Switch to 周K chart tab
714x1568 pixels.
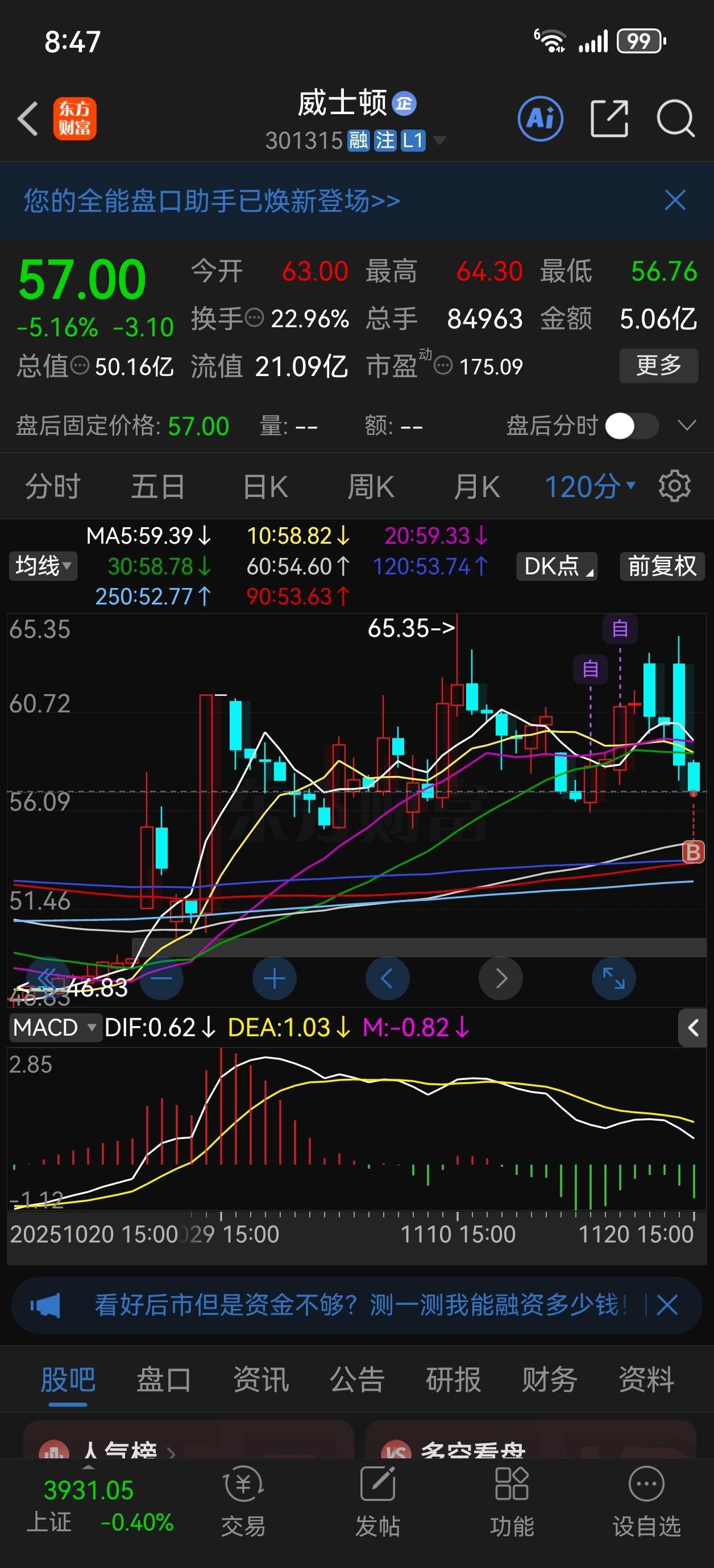(371, 486)
